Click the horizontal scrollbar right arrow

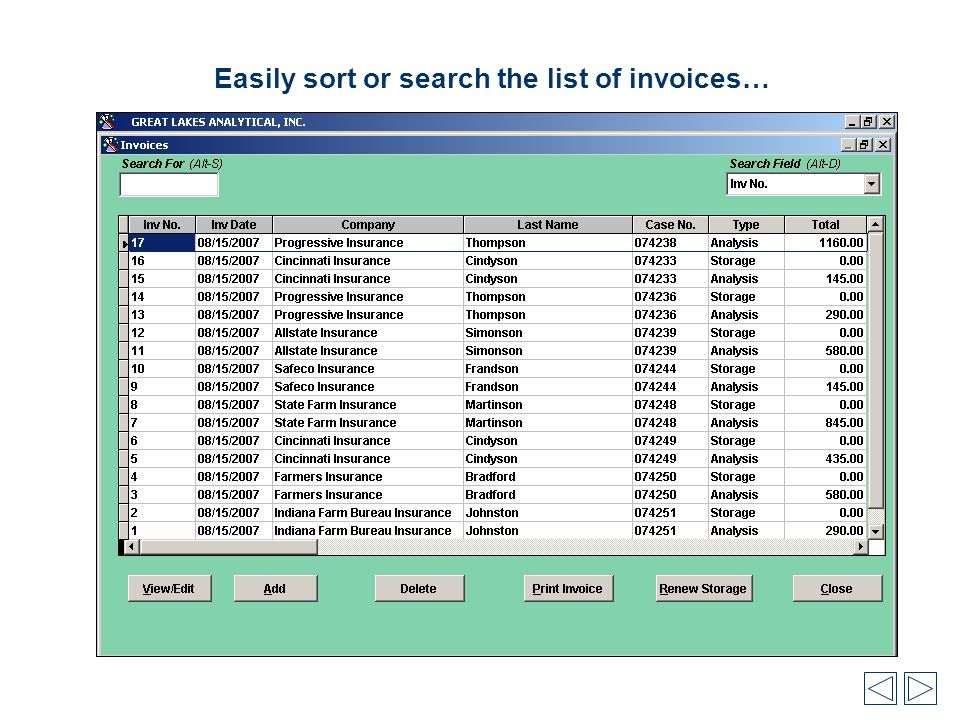click(x=861, y=547)
